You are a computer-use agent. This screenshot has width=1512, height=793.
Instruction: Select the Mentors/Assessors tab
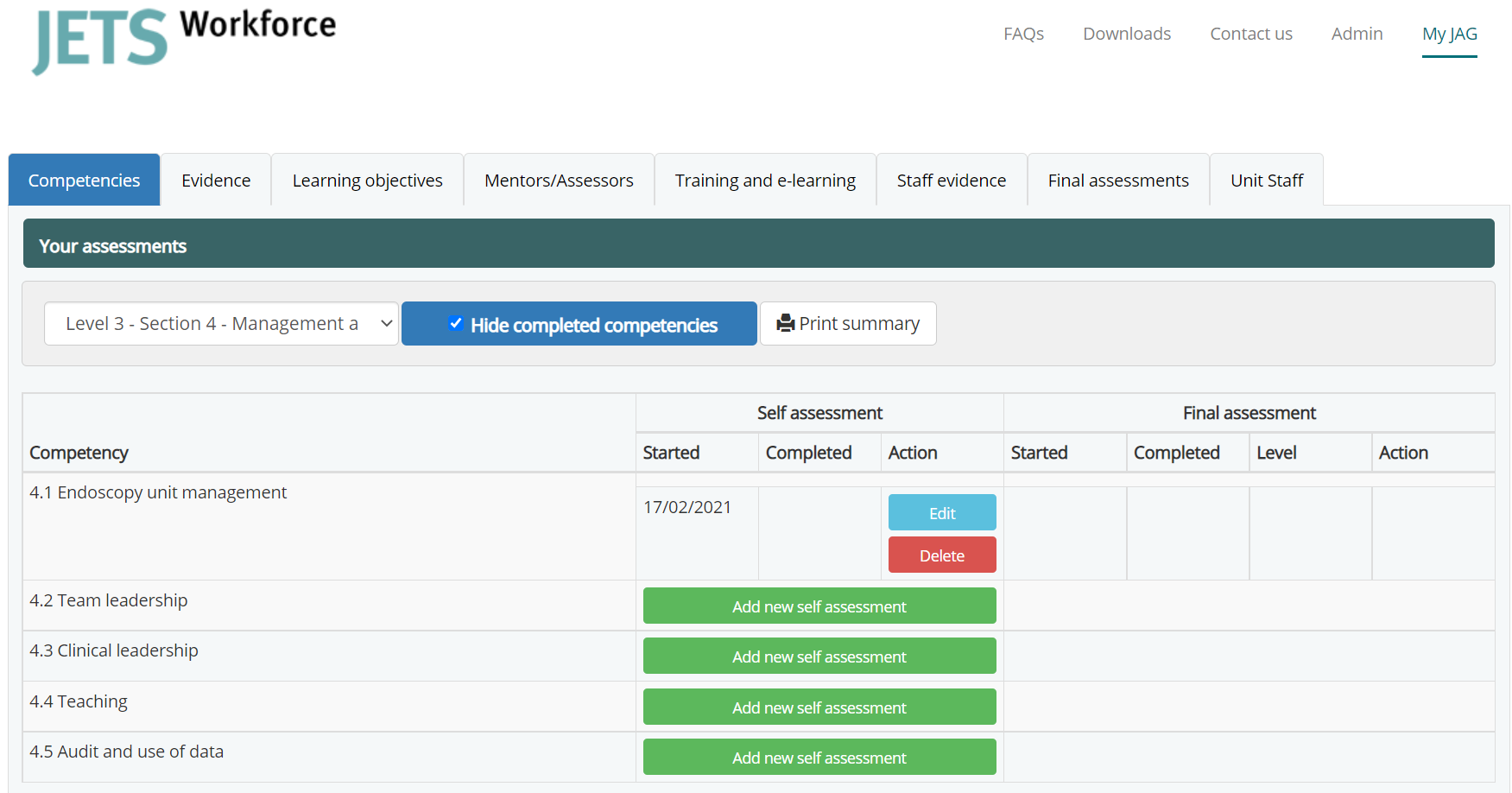559,181
